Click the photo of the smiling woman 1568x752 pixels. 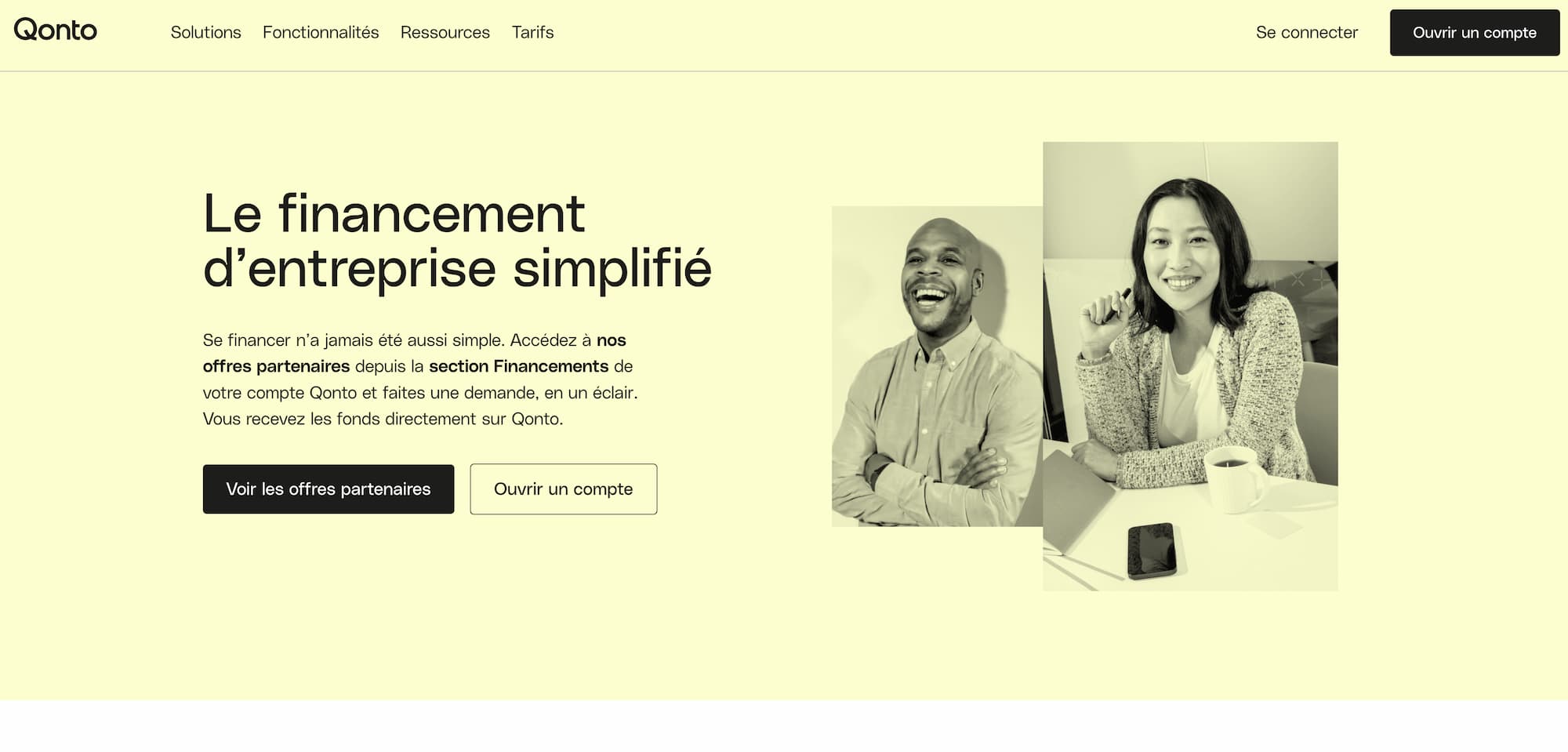1190,366
